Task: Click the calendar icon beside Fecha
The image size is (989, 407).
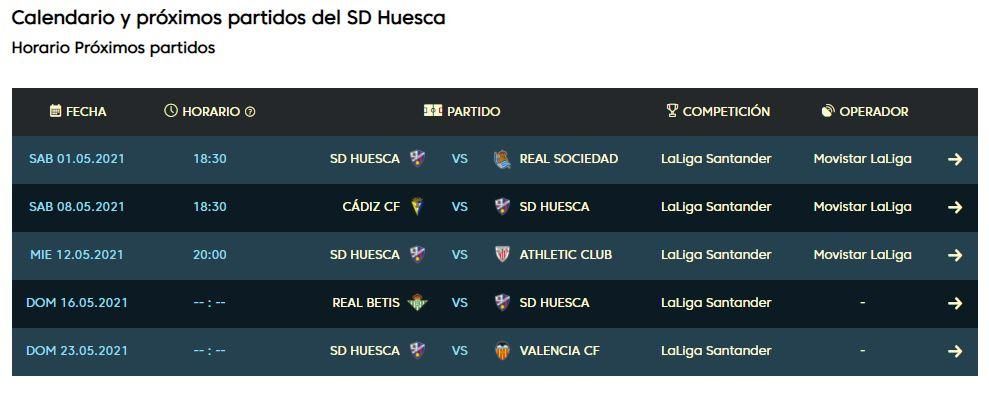Action: point(56,111)
